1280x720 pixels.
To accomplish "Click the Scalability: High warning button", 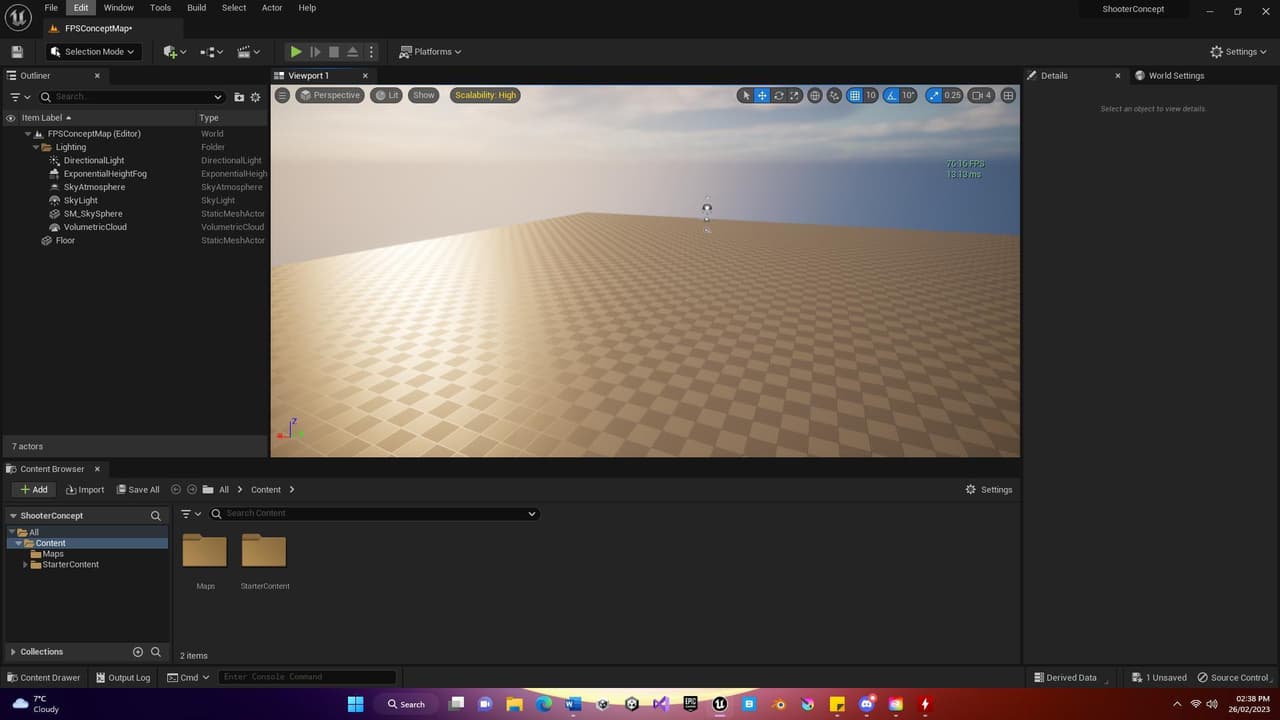I will (x=485, y=95).
